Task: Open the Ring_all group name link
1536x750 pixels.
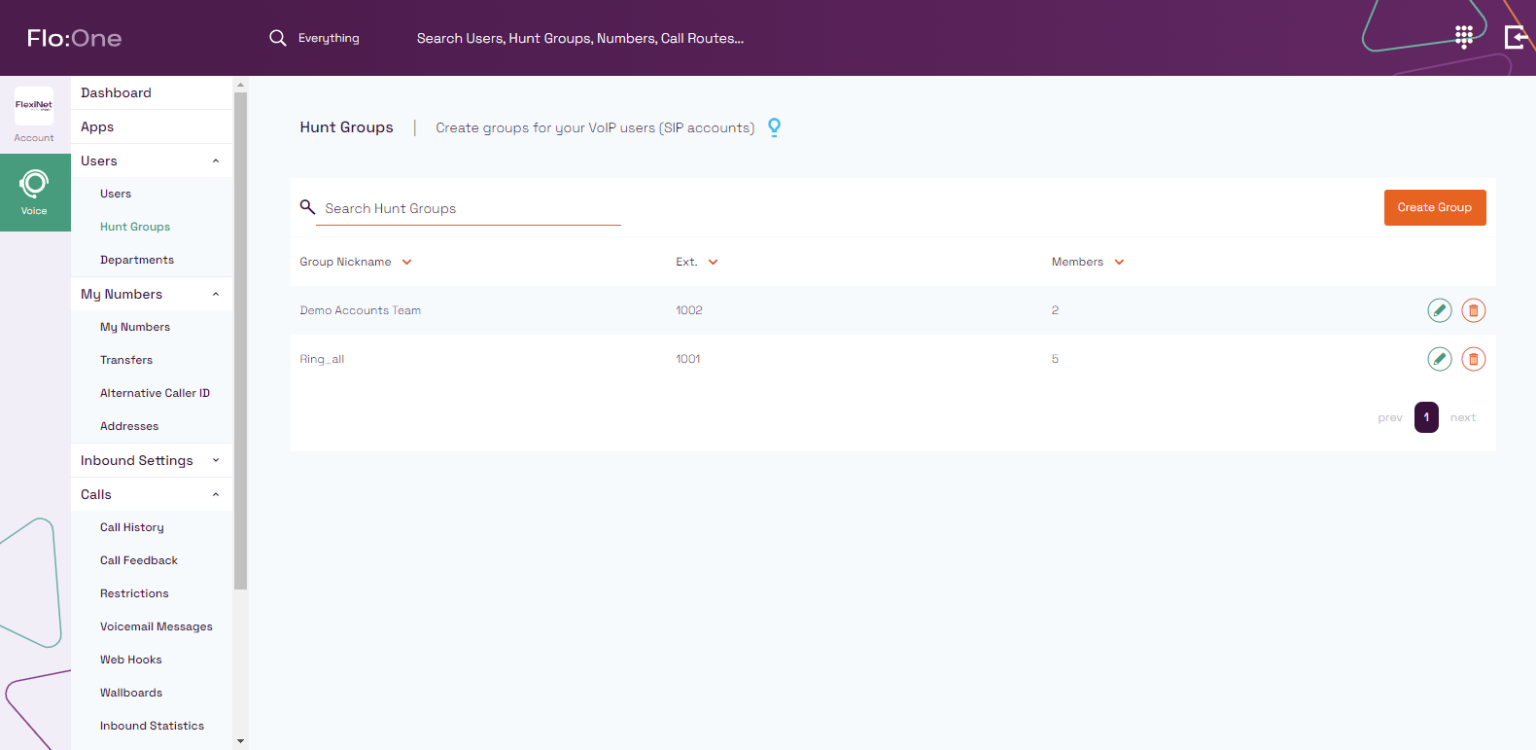Action: pyautogui.click(x=322, y=358)
